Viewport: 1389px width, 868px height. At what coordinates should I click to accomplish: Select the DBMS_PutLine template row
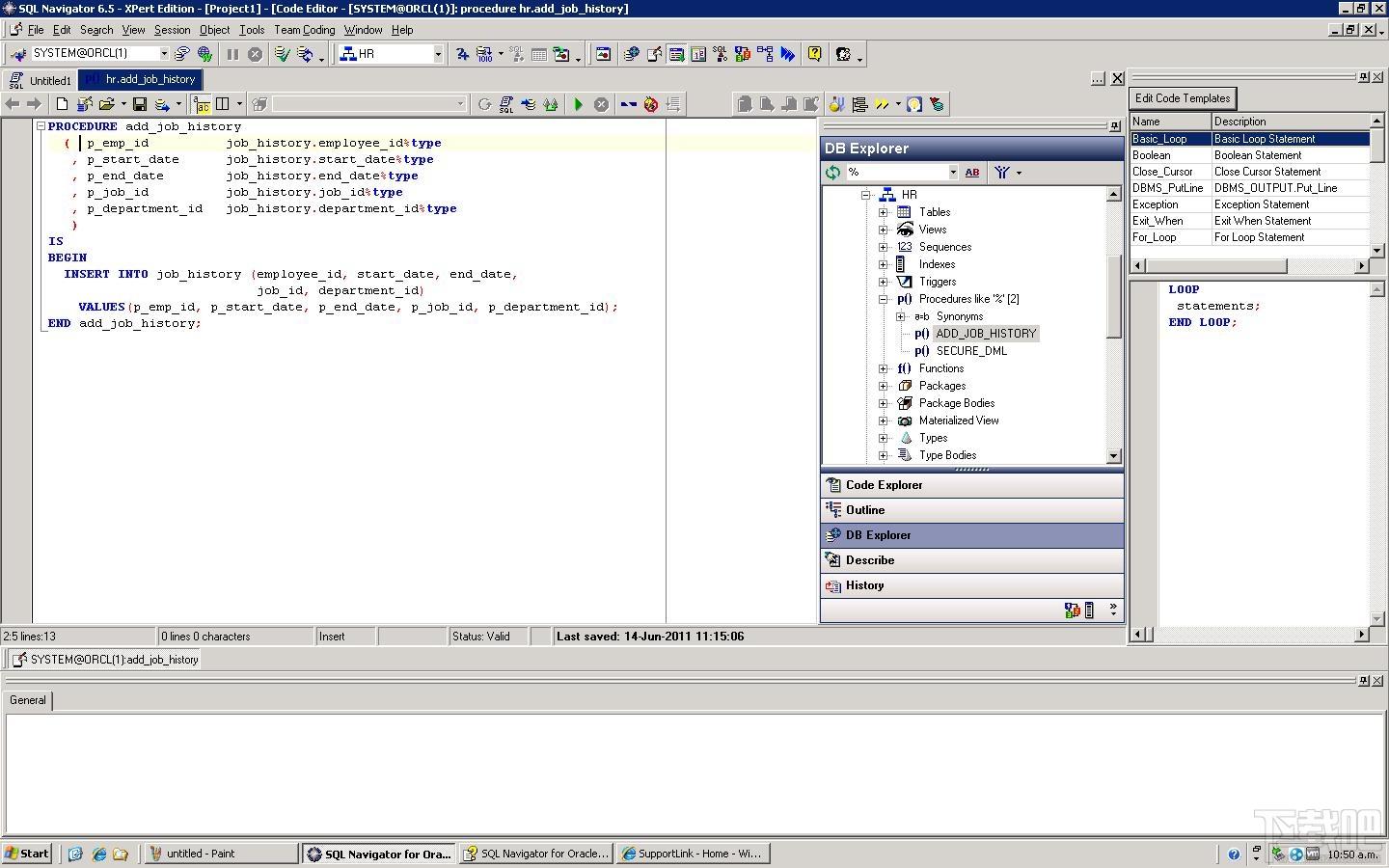(x=1250, y=188)
